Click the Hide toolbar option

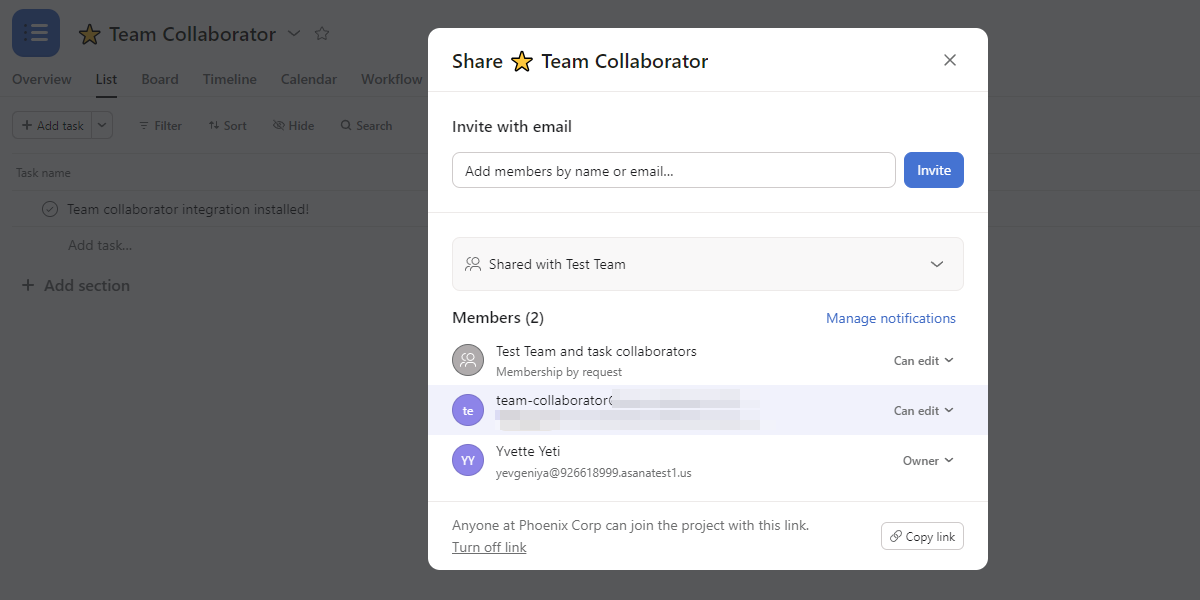point(293,125)
